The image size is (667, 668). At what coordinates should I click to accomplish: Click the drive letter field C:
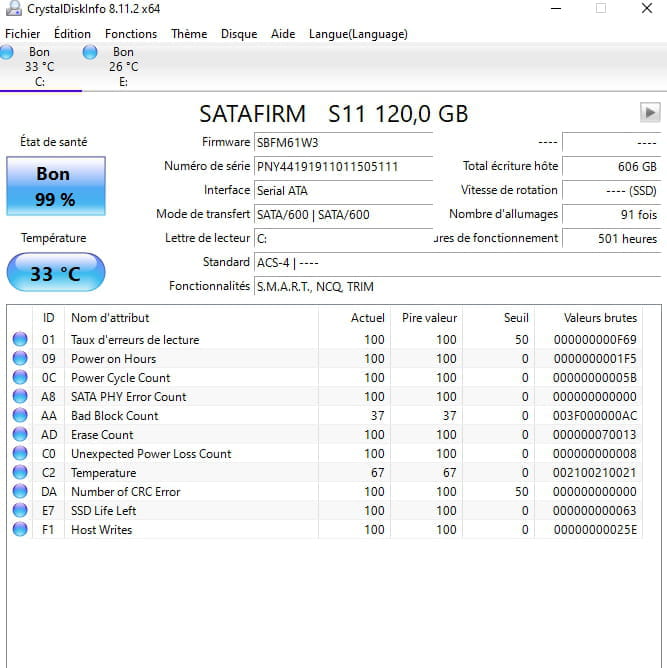pos(343,238)
